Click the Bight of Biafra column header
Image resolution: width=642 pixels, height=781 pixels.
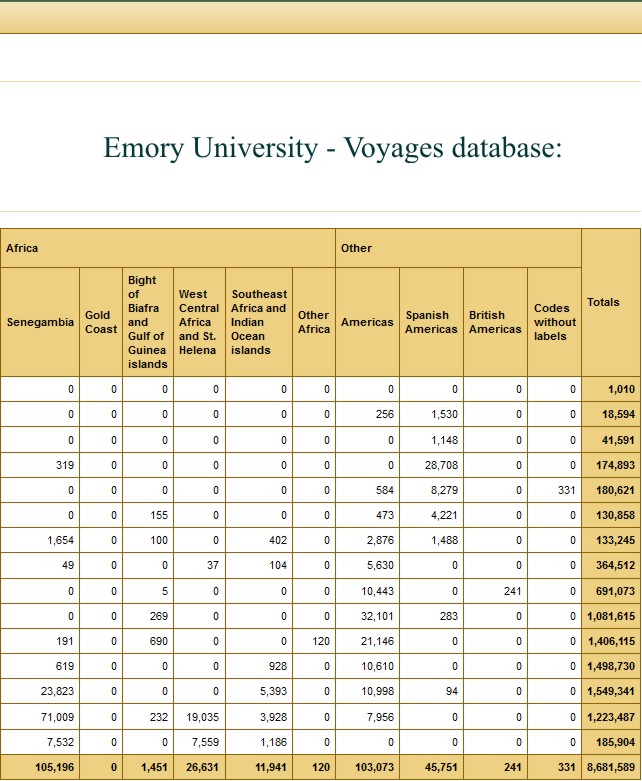tap(147, 322)
